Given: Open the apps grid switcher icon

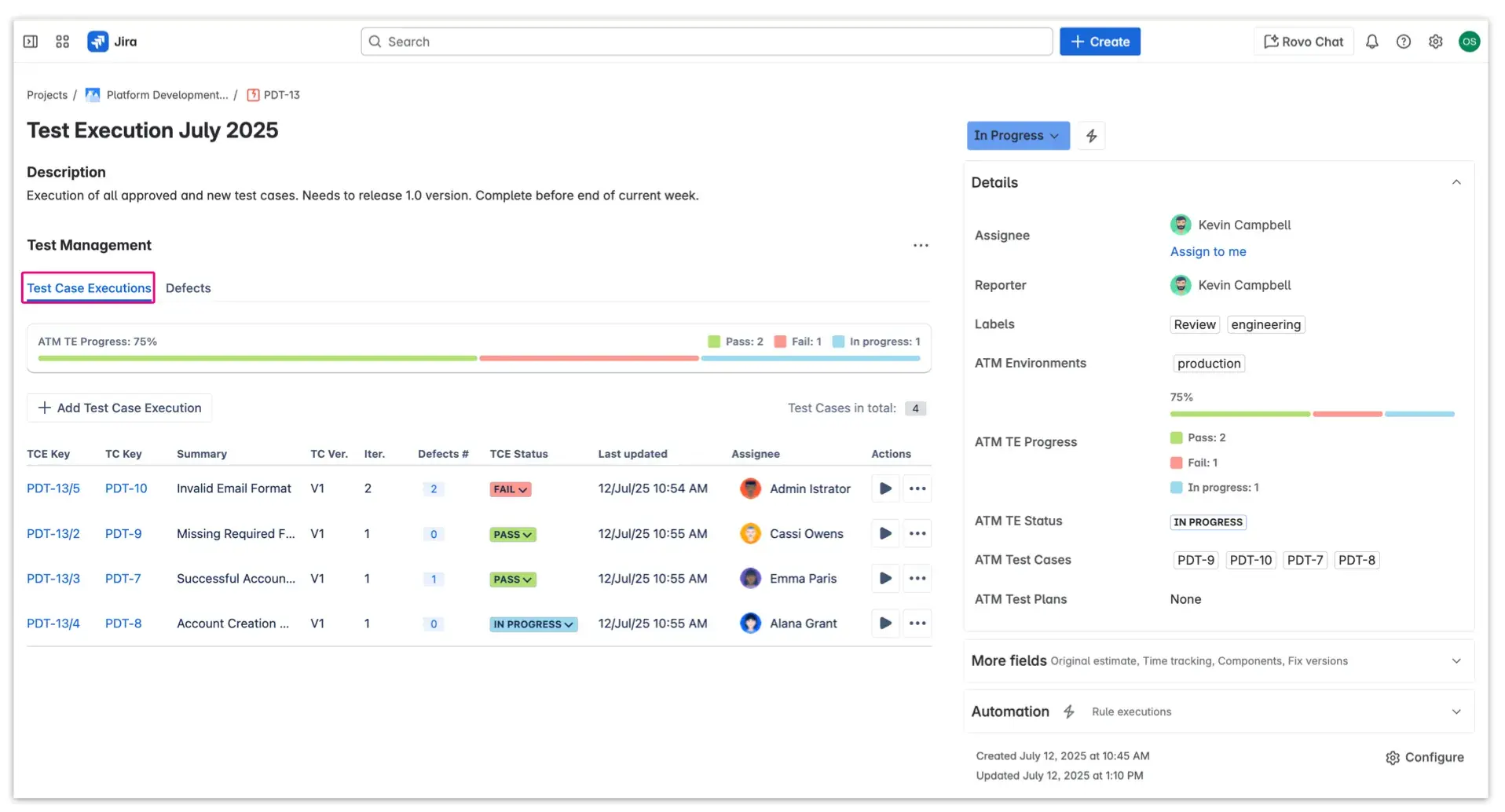Looking at the screenshot, I should [x=62, y=41].
